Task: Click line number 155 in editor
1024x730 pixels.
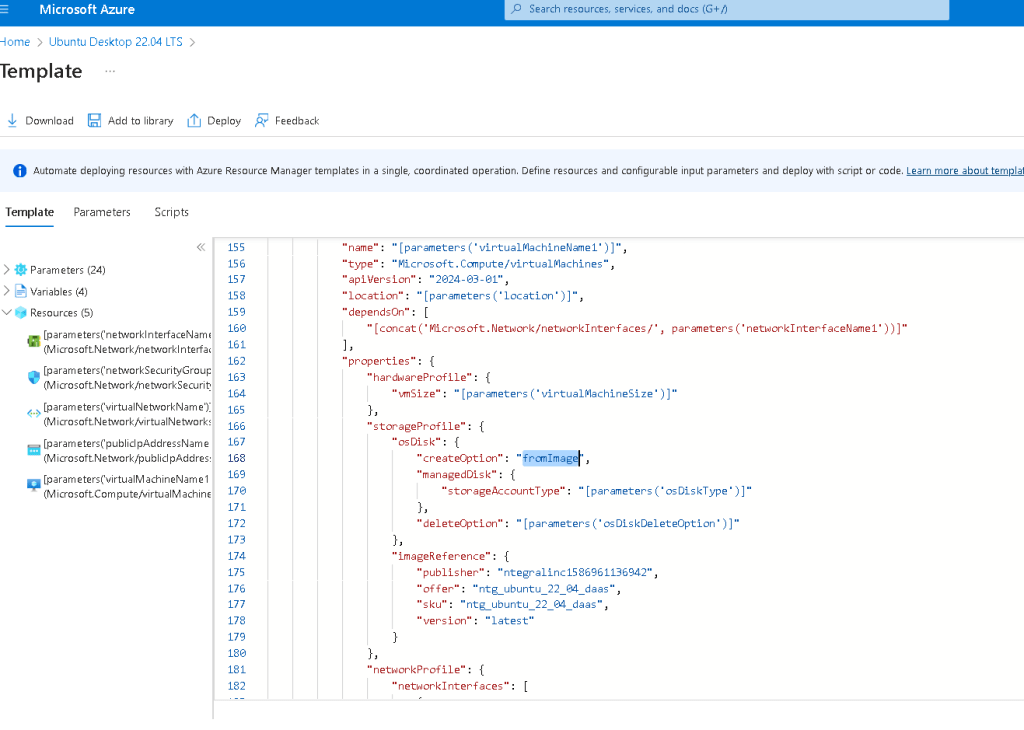Action: 236,247
